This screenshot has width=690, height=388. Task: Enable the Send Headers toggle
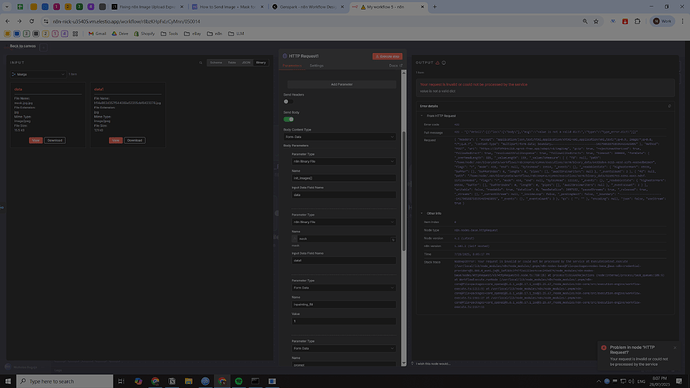[288, 102]
